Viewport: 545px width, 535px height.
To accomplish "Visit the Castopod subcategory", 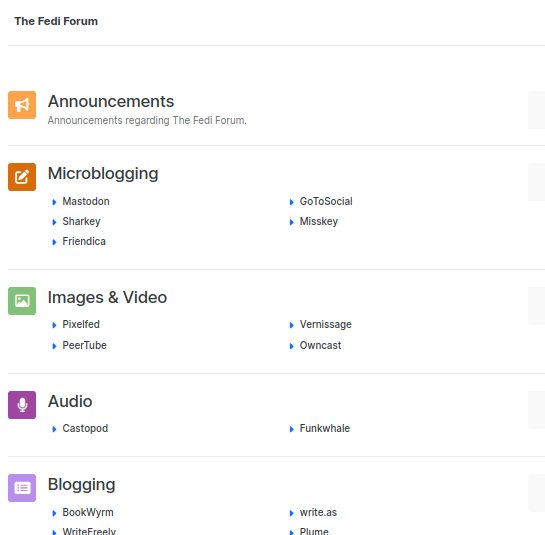I will pos(85,428).
